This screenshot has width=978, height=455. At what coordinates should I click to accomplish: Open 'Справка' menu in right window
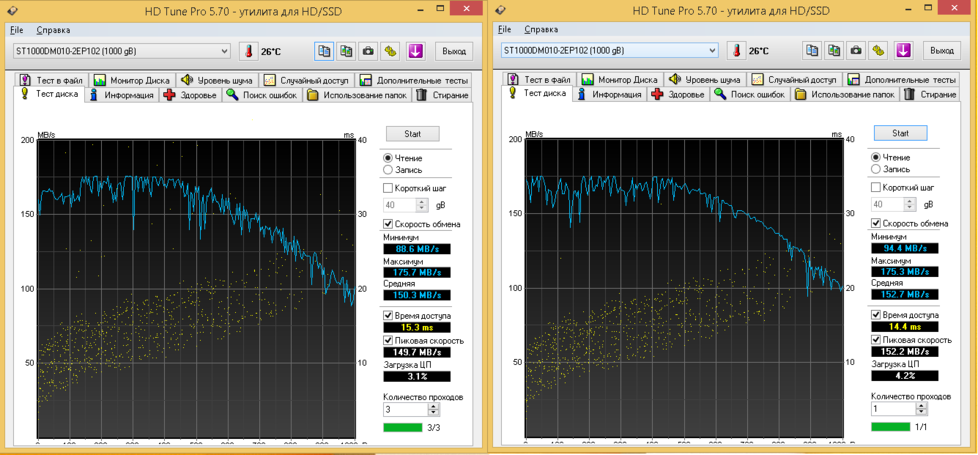541,30
